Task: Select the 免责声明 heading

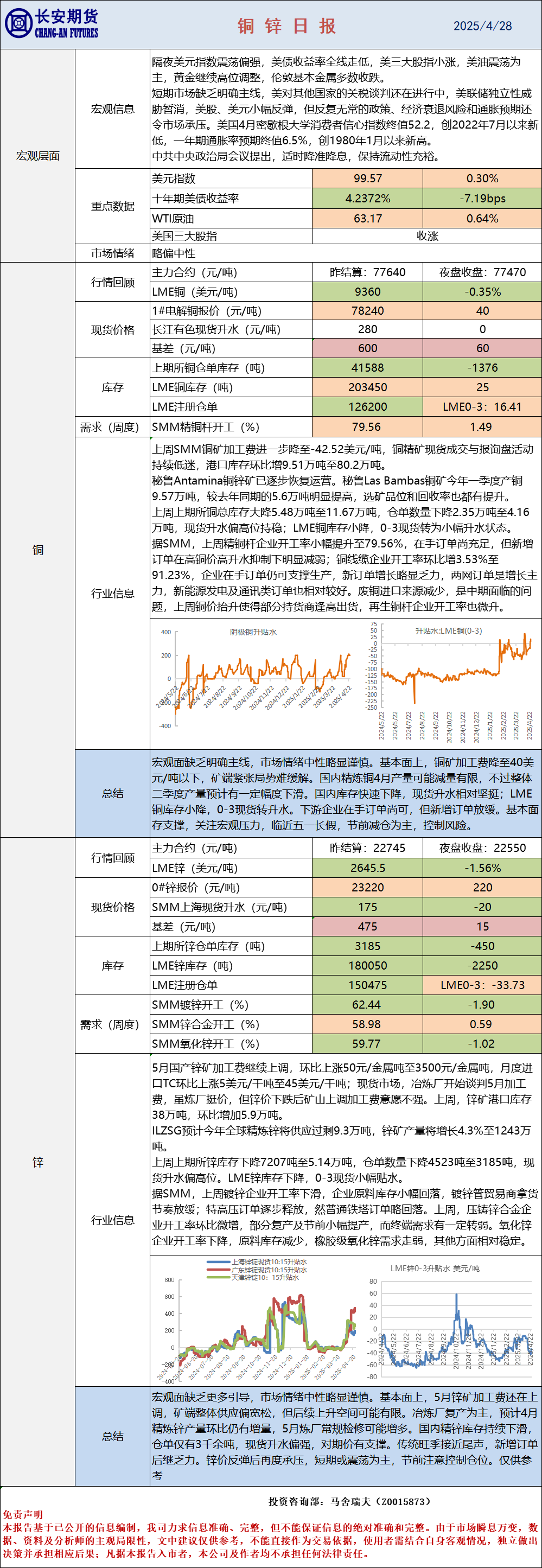Action: point(23,1514)
